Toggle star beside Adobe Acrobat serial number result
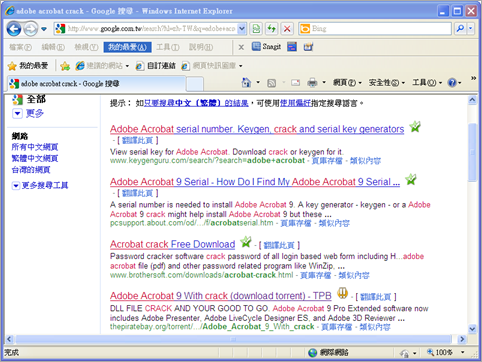This screenshot has width=482, height=362. pos(415,127)
